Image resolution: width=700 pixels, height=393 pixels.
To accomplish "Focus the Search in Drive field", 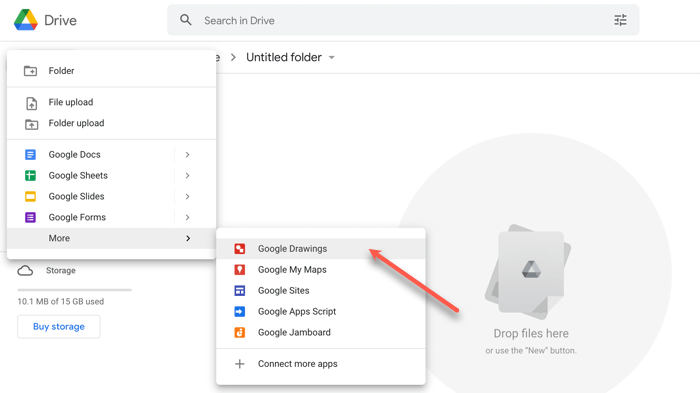I will pos(403,20).
